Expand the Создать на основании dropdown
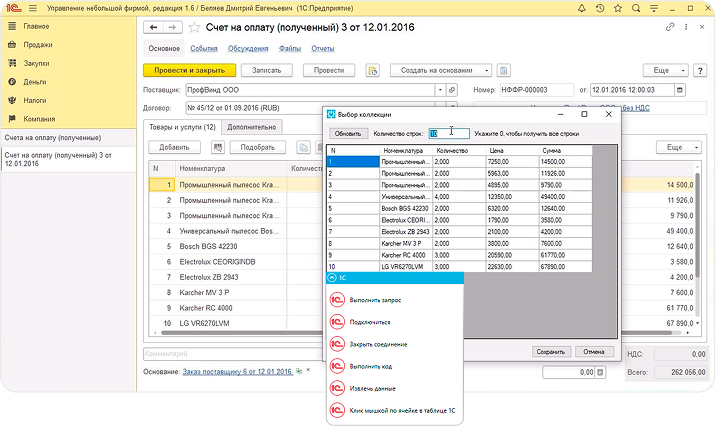Viewport: 716px width, 426px height. (x=441, y=70)
